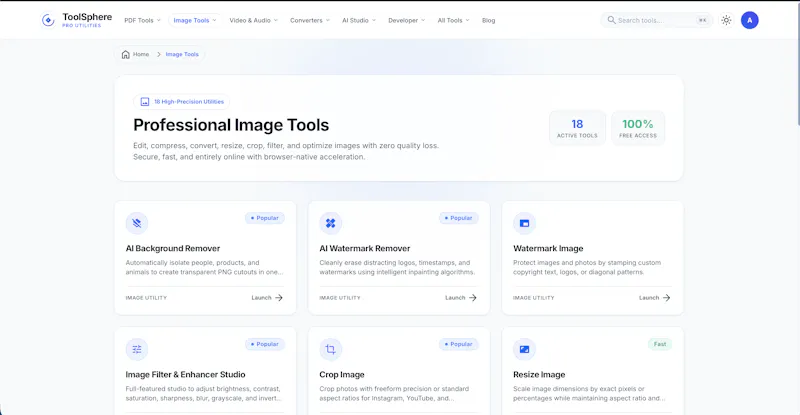Click Launch text on Watermark Image card
This screenshot has width=800, height=415.
[x=649, y=298]
